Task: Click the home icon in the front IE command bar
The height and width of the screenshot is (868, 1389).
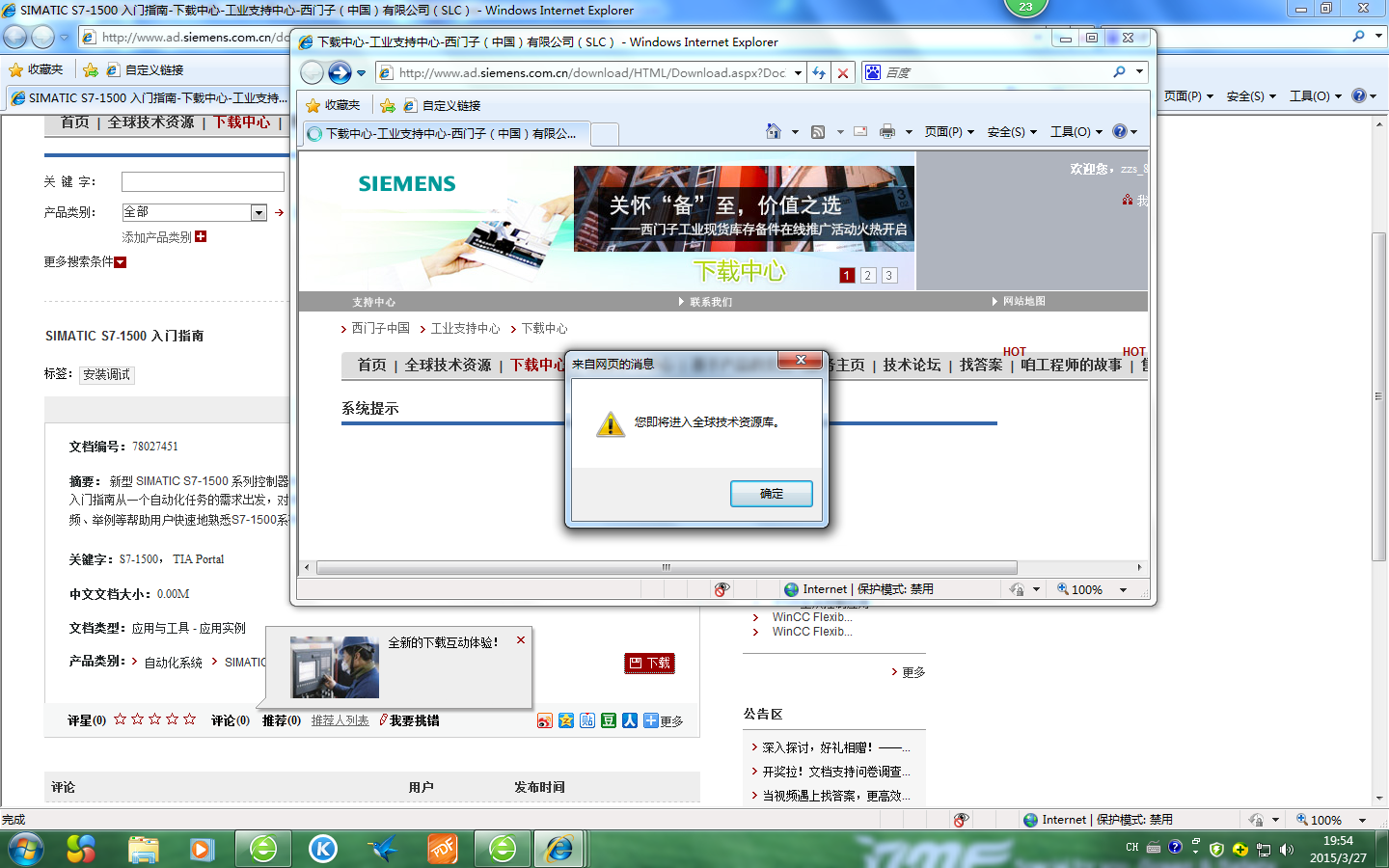Action: pyautogui.click(x=774, y=131)
